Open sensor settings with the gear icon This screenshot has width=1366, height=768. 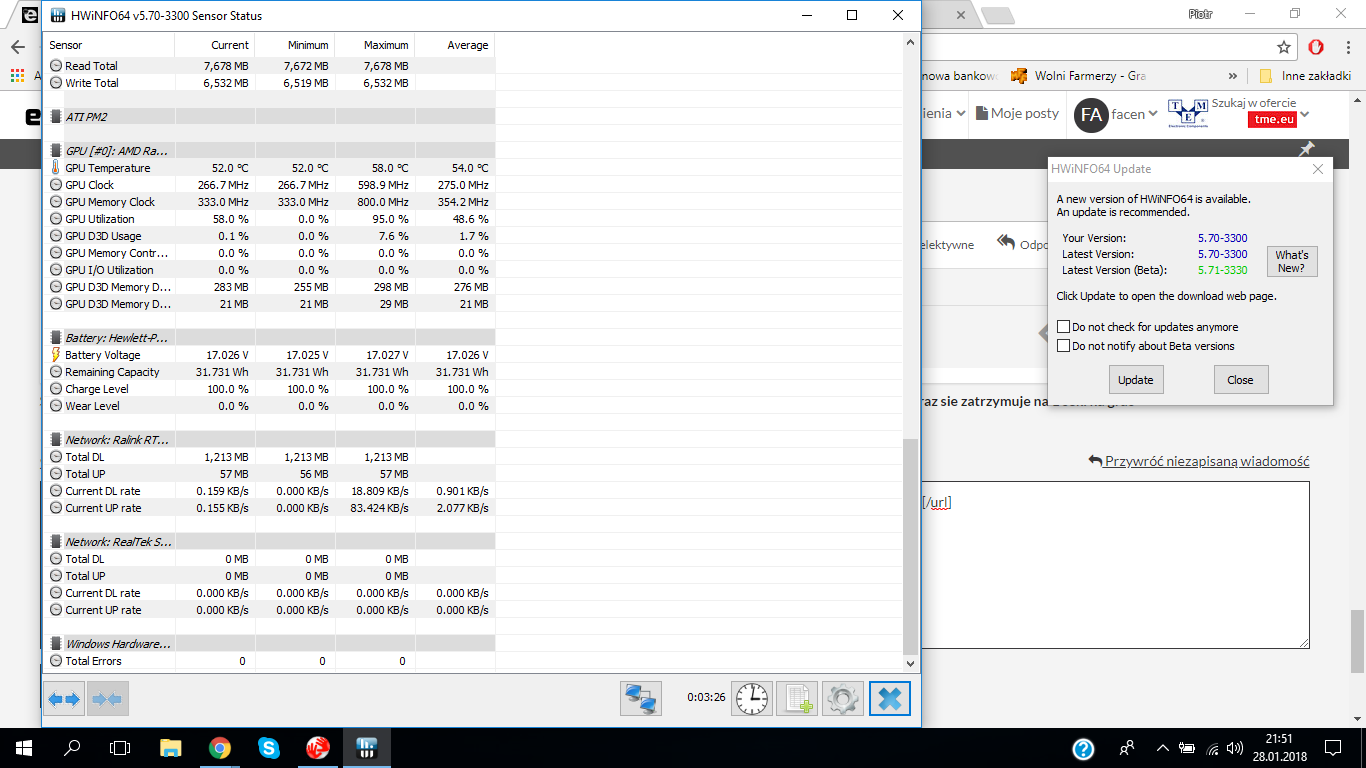(842, 699)
